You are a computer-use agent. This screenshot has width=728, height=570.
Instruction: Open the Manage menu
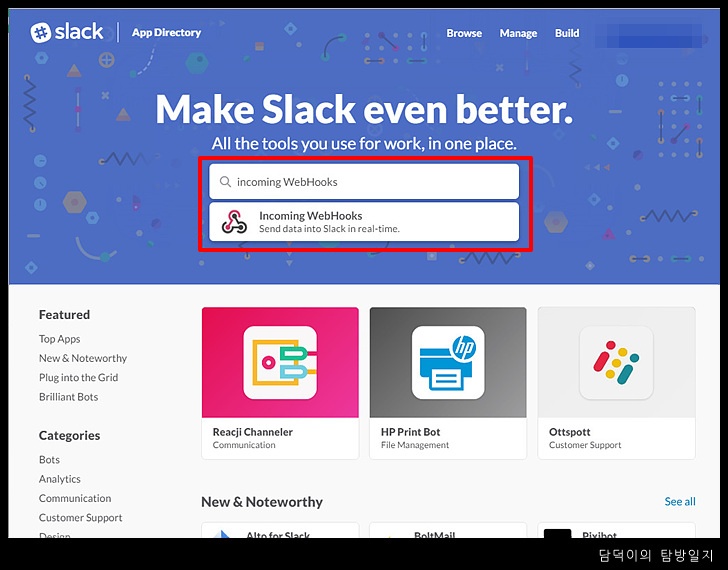tap(518, 33)
